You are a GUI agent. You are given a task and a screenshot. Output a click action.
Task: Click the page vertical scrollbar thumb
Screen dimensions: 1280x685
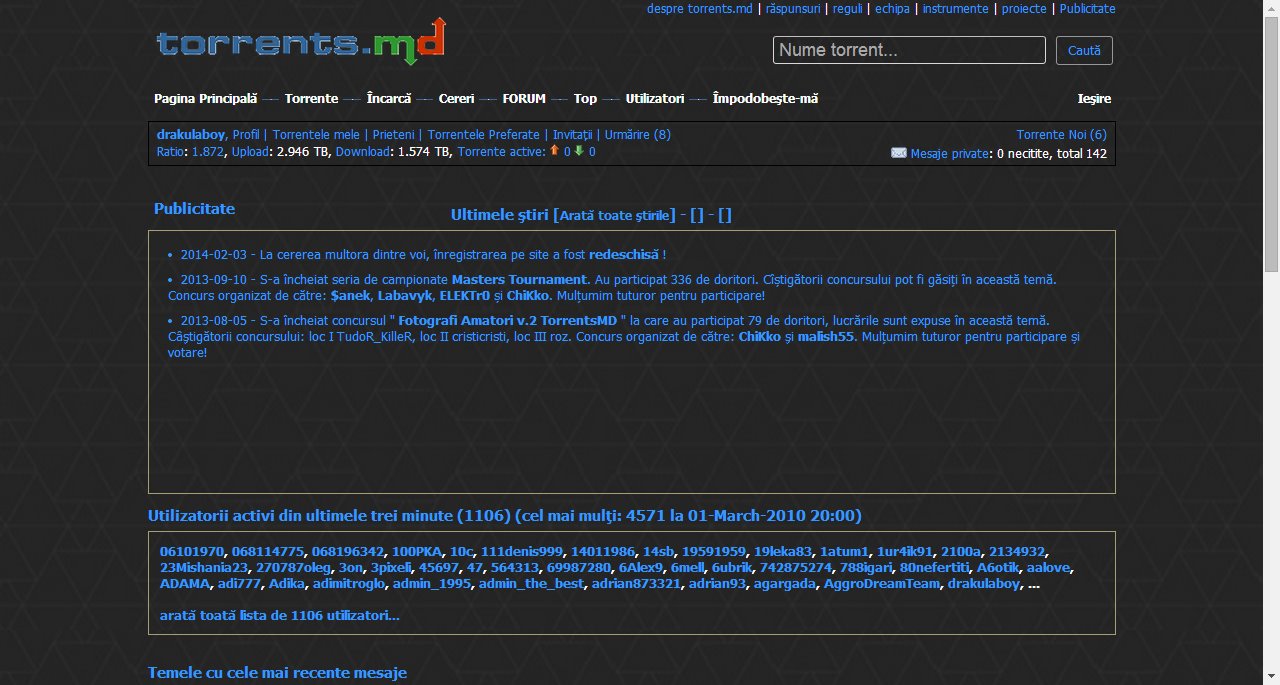tap(1271, 145)
